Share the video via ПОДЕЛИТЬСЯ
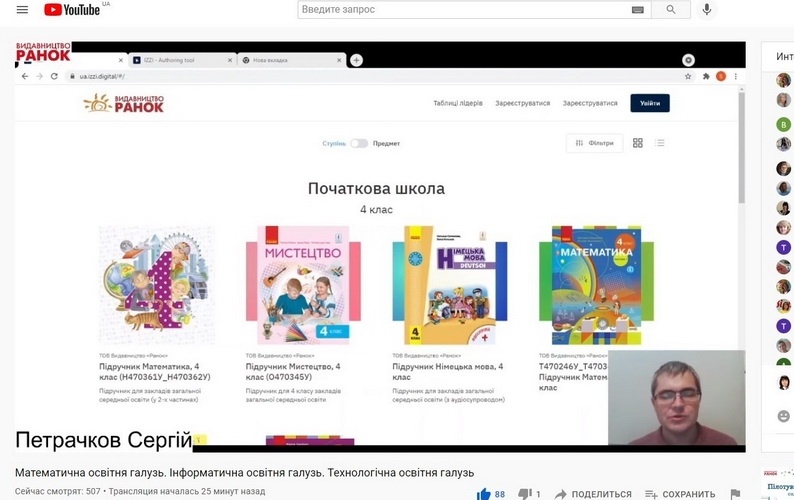Image resolution: width=794 pixels, height=500 pixels. pos(593,494)
